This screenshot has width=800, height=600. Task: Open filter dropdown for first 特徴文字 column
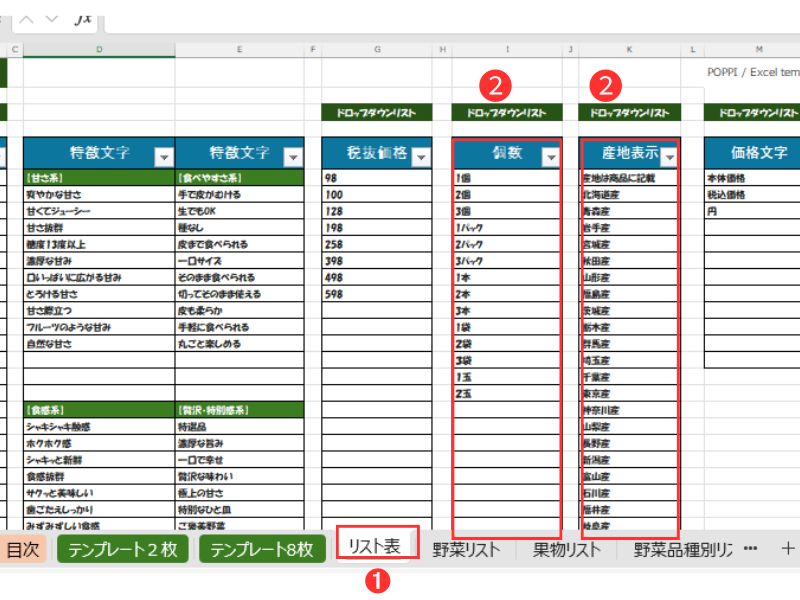(163, 157)
